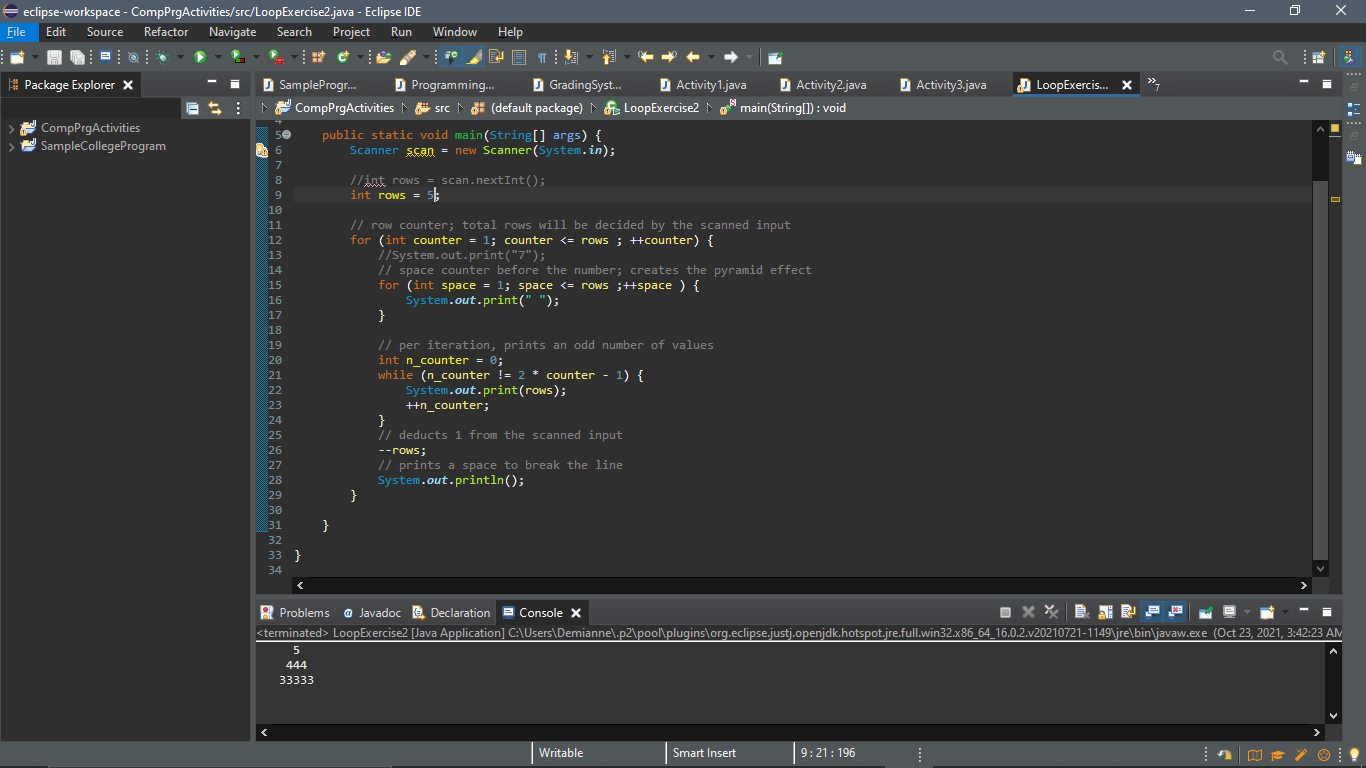Toggle Link with Editor in Package Explorer
Image resolution: width=1366 pixels, height=768 pixels.
click(x=215, y=108)
